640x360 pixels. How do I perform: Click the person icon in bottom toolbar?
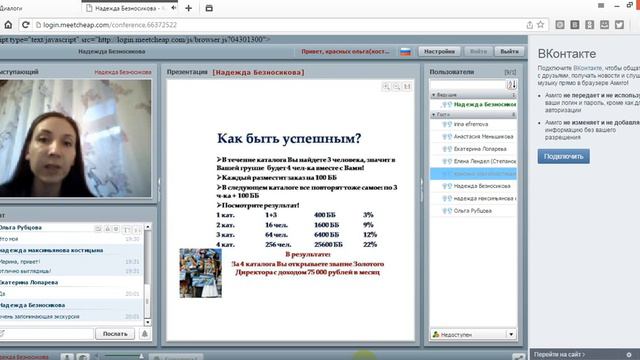(x=67, y=357)
